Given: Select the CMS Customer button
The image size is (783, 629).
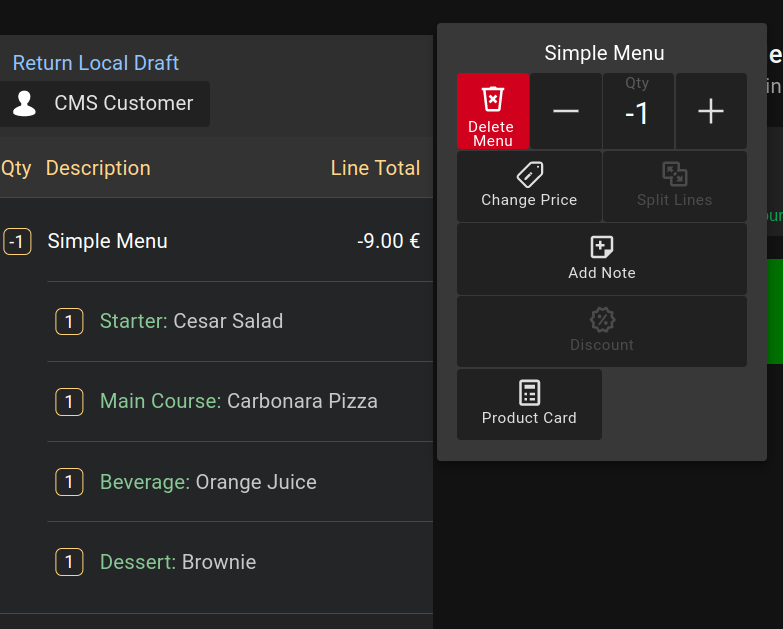Looking at the screenshot, I should 105,103.
